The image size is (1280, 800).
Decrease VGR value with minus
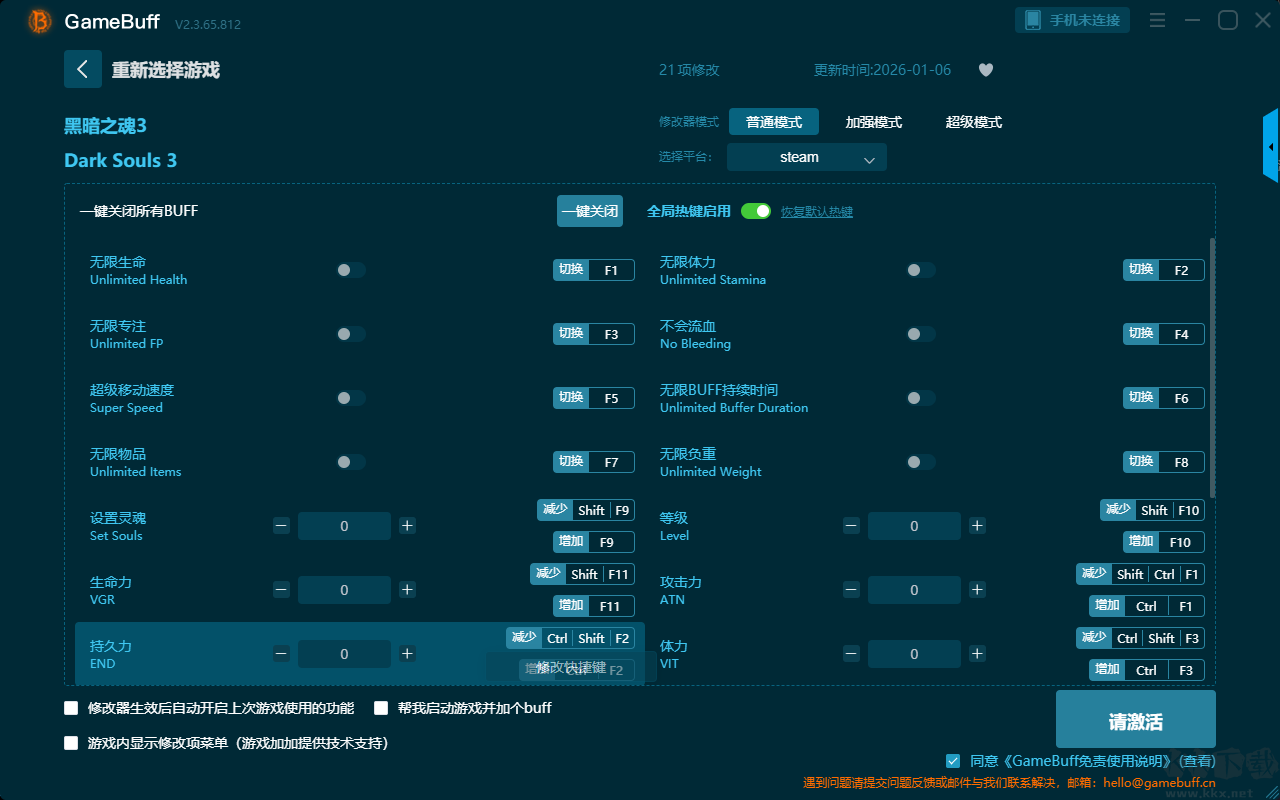[282, 590]
